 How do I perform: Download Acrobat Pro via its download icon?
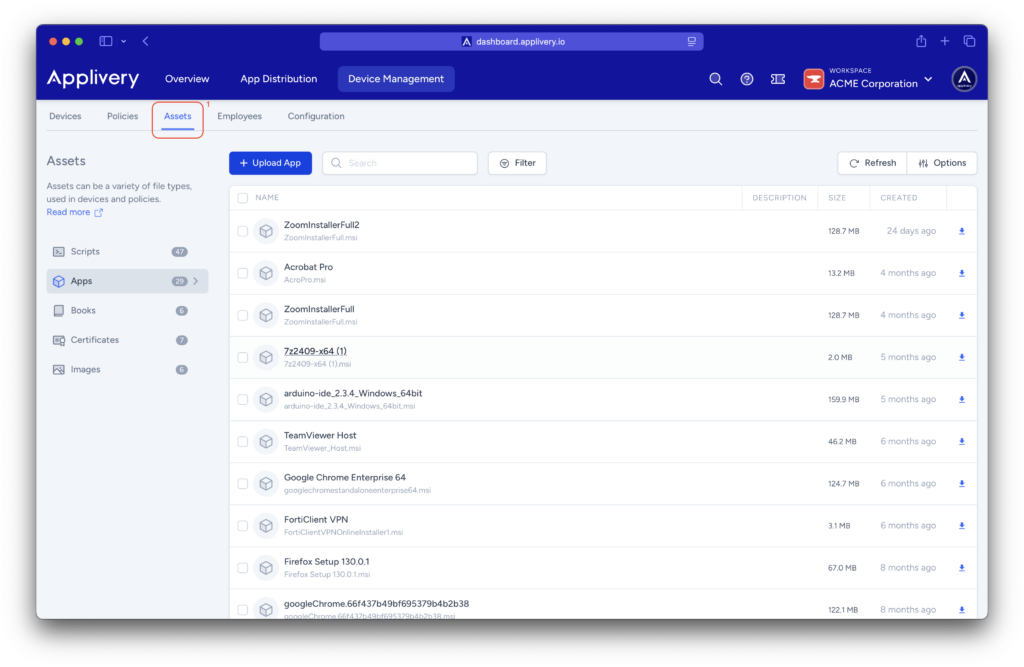(962, 273)
